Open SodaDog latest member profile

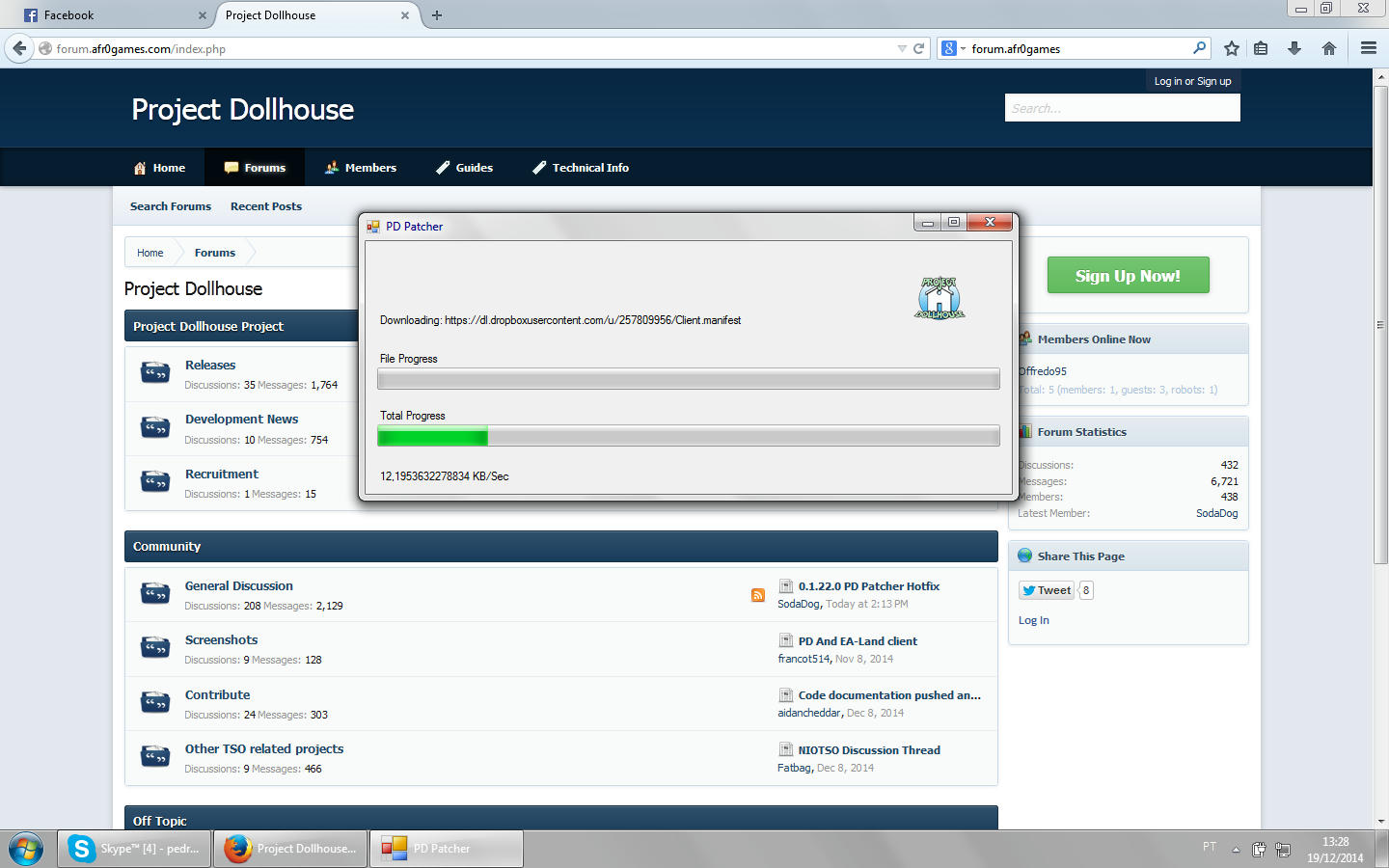(x=1216, y=513)
